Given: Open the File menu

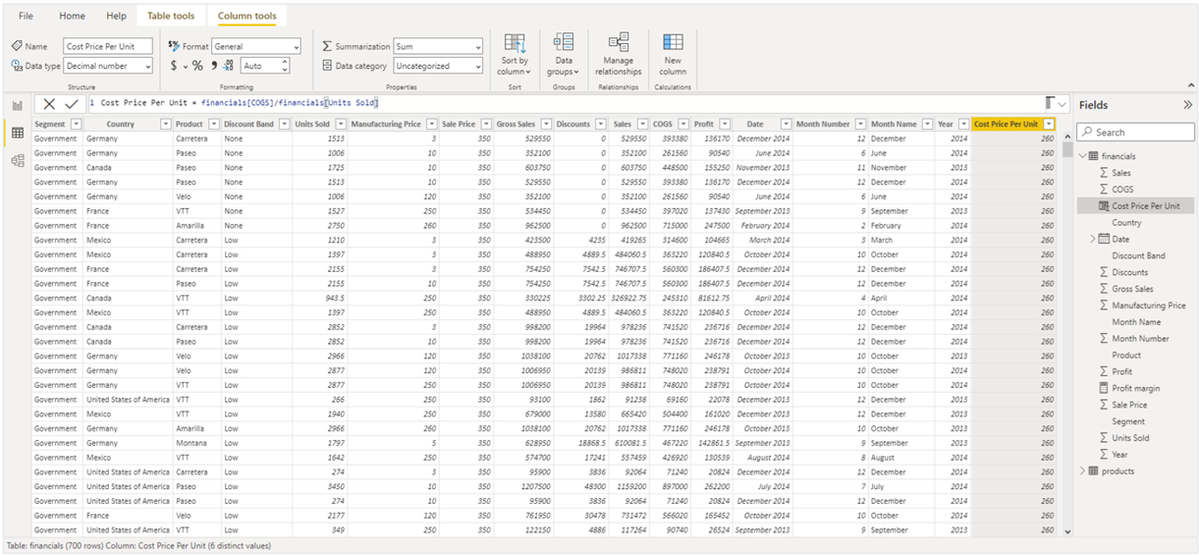Looking at the screenshot, I should click(x=26, y=15).
